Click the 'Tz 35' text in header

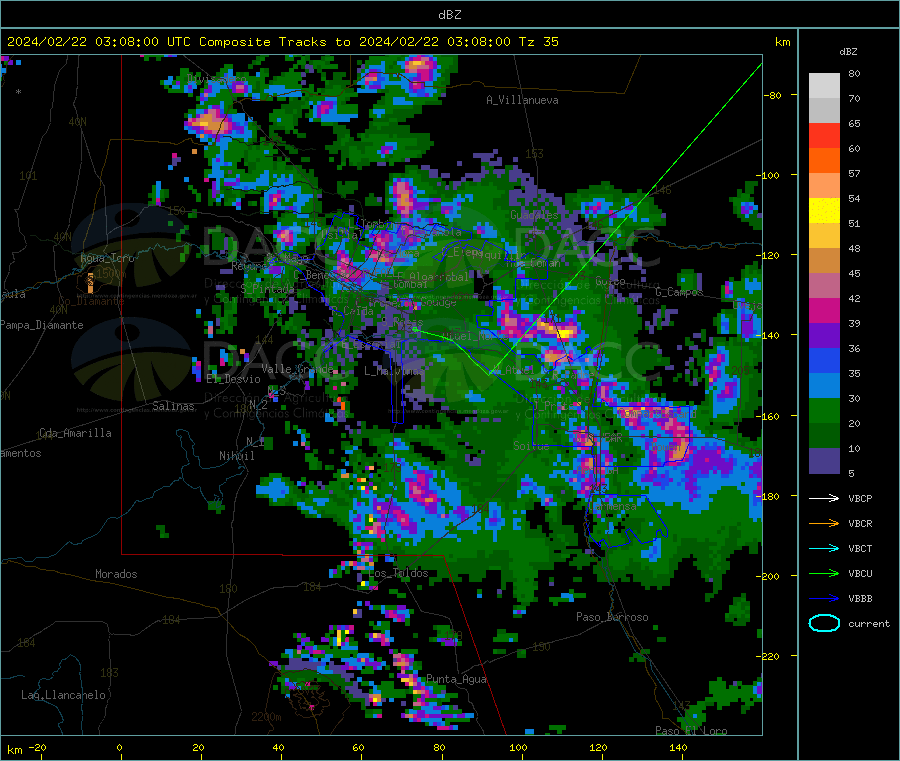538,42
